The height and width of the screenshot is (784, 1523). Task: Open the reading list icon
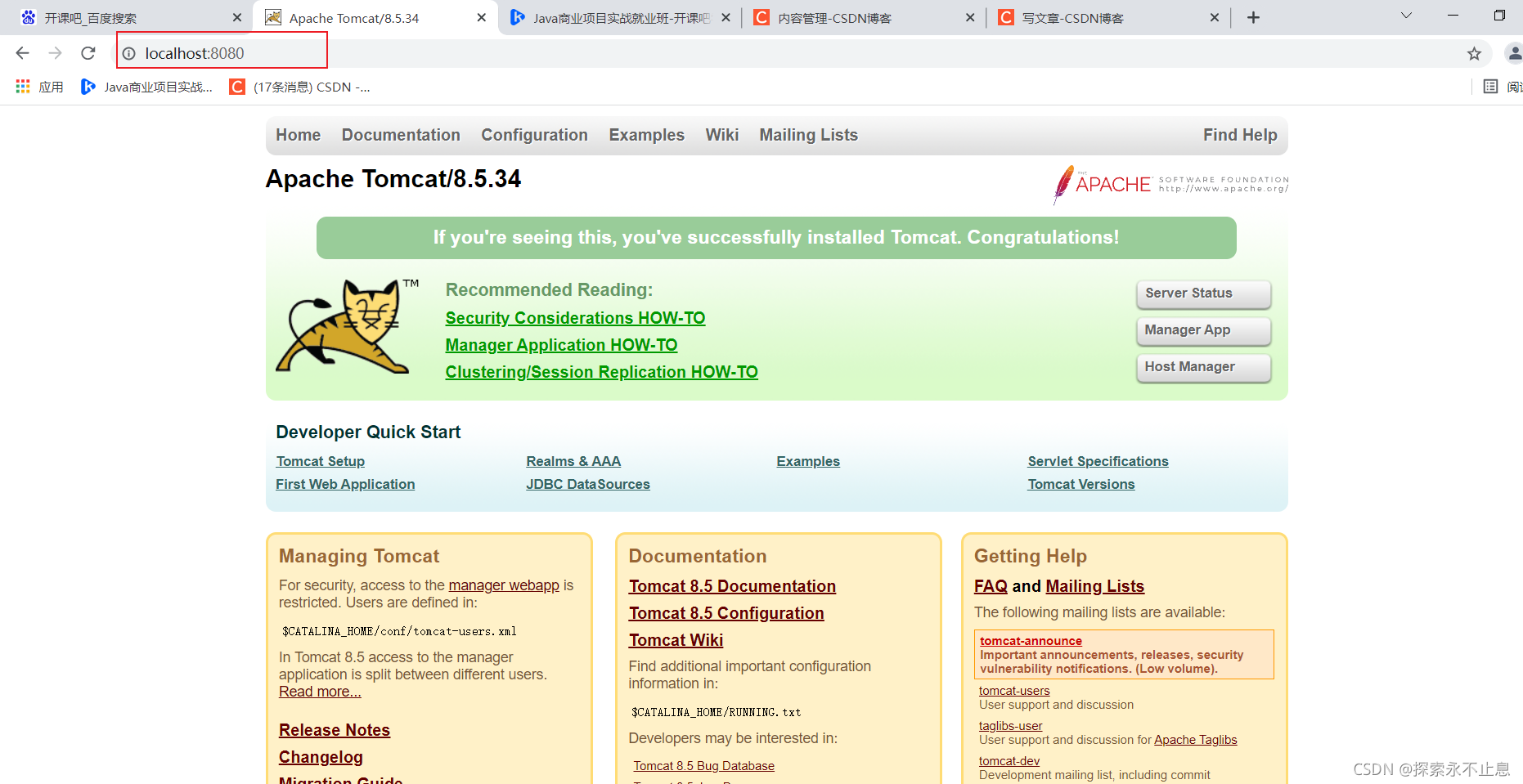point(1491,87)
